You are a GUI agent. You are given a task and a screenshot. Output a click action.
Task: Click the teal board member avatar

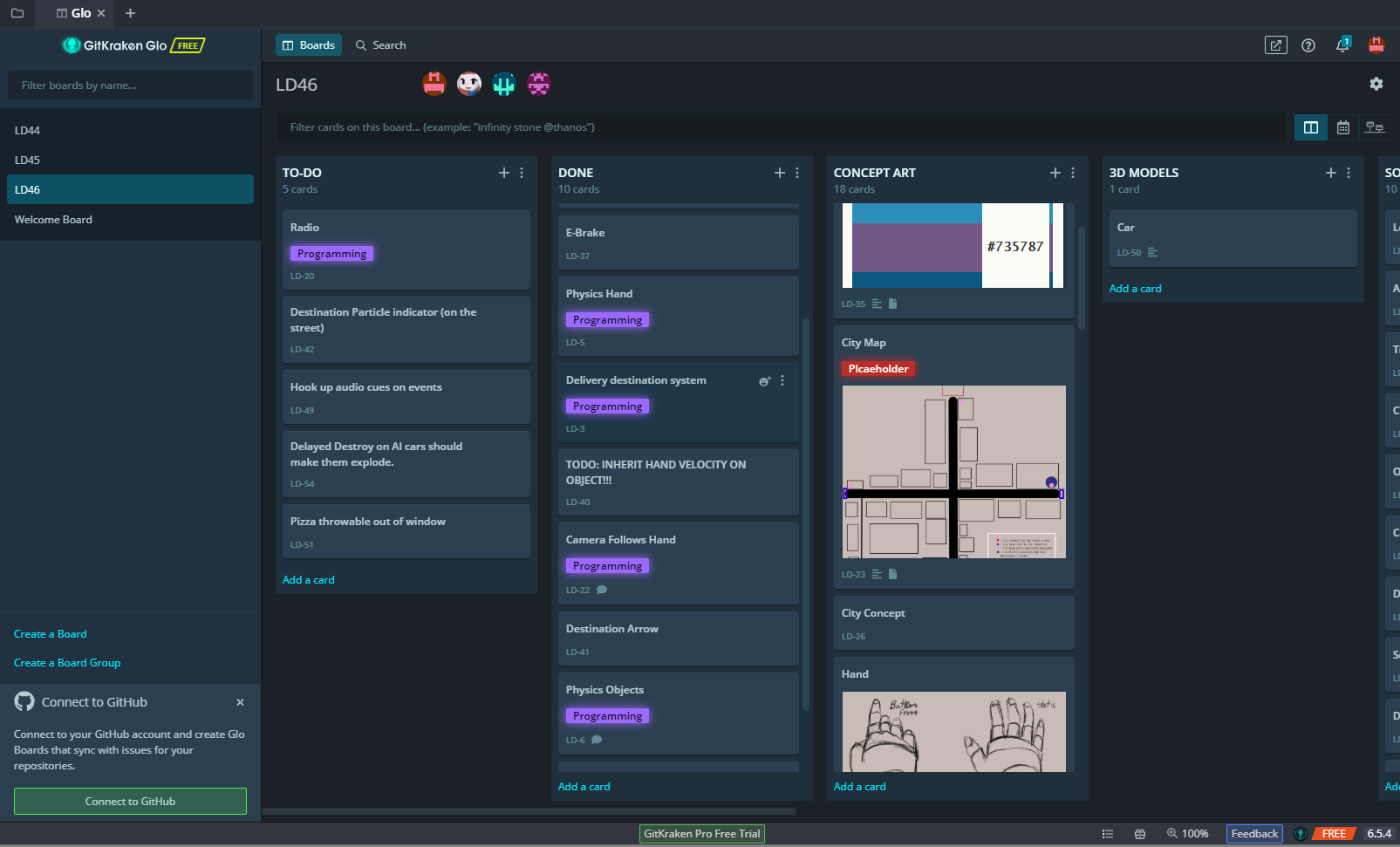click(504, 84)
